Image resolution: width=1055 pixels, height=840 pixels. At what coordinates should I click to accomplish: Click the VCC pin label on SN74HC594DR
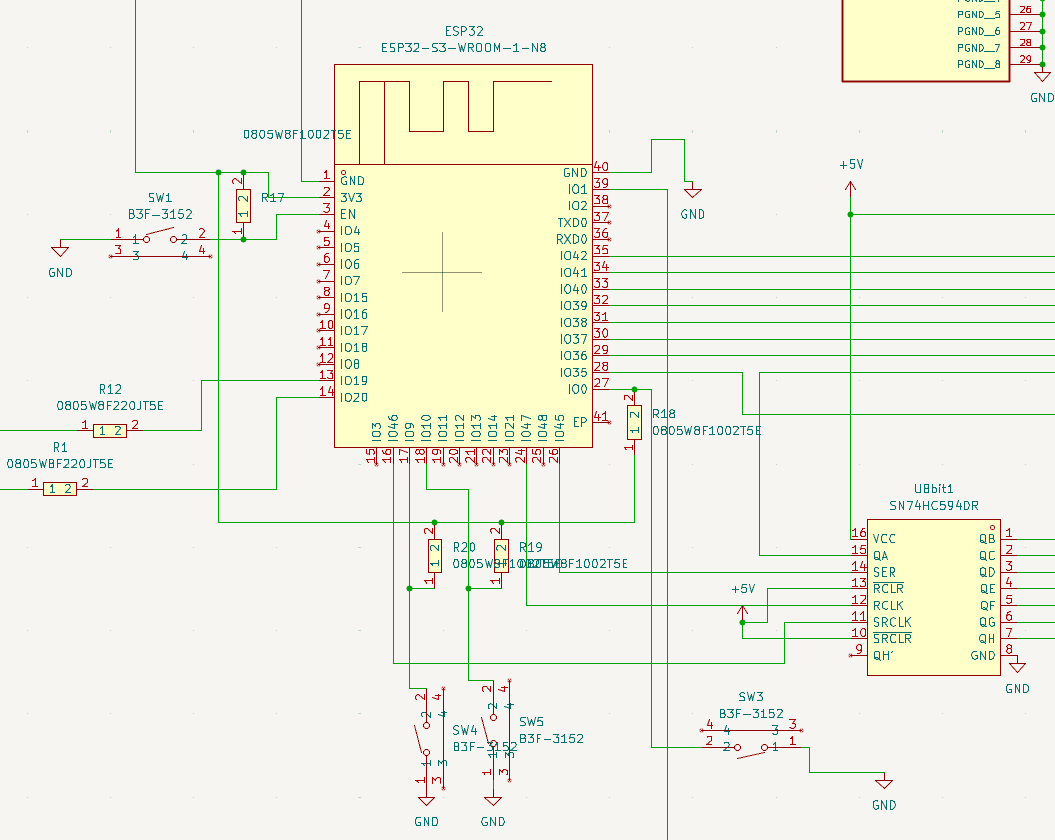tap(884, 538)
